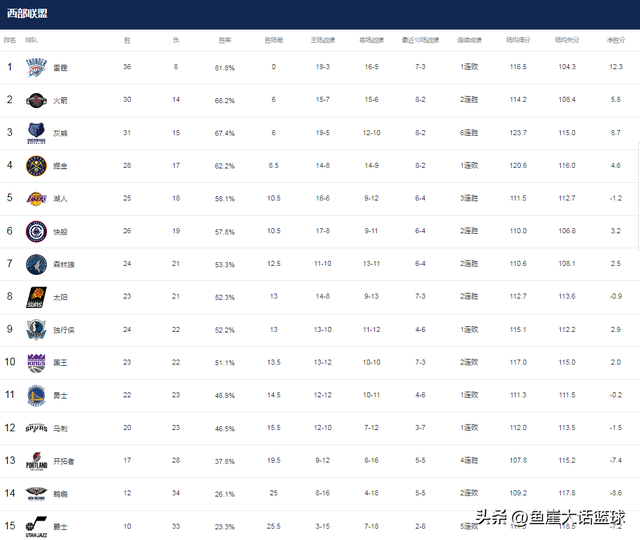Click the Pelicans team logo
Viewport: 640px width, 540px height.
(36, 494)
